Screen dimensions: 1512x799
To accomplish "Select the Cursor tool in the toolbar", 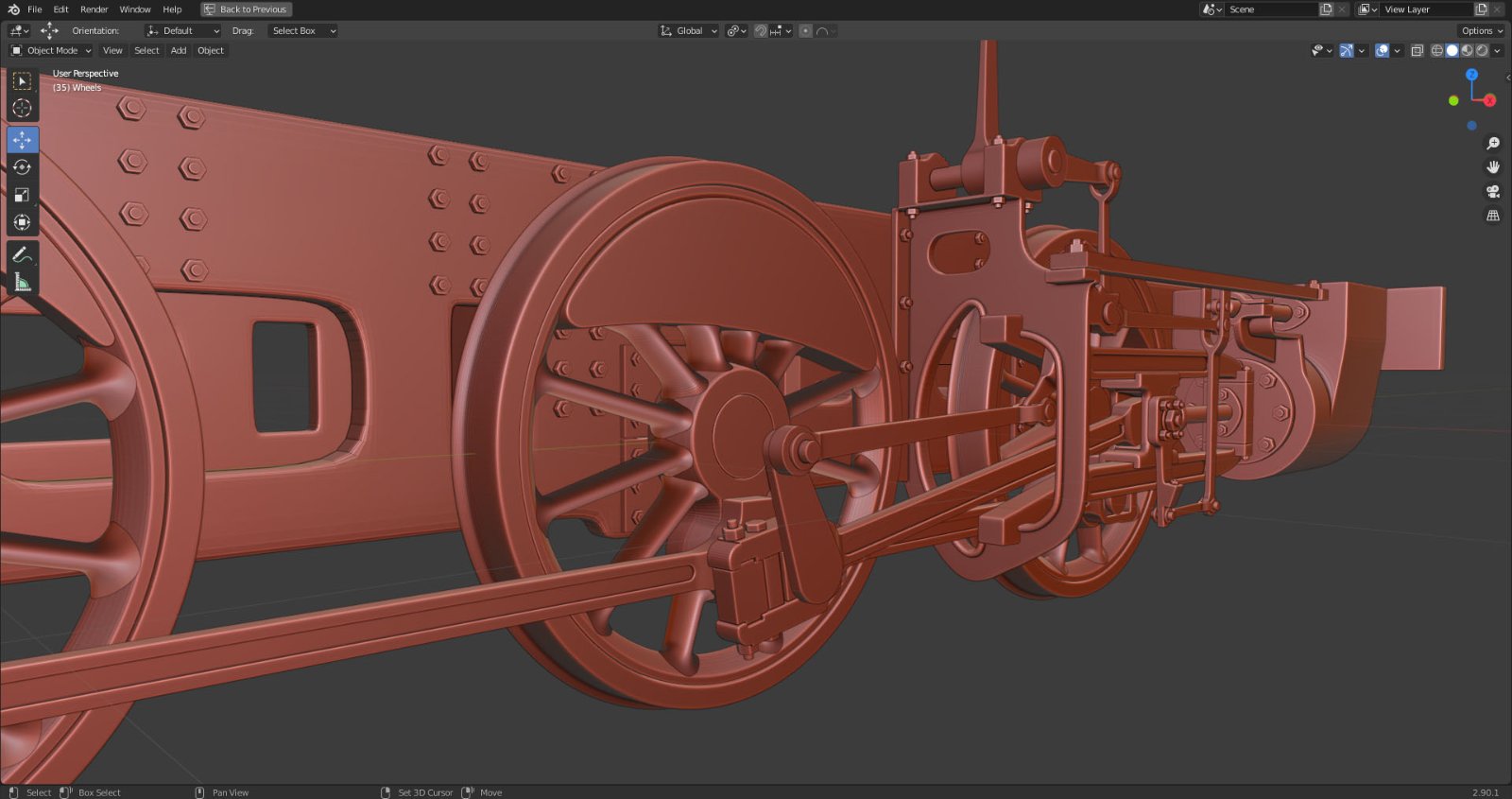I will click(x=22, y=109).
